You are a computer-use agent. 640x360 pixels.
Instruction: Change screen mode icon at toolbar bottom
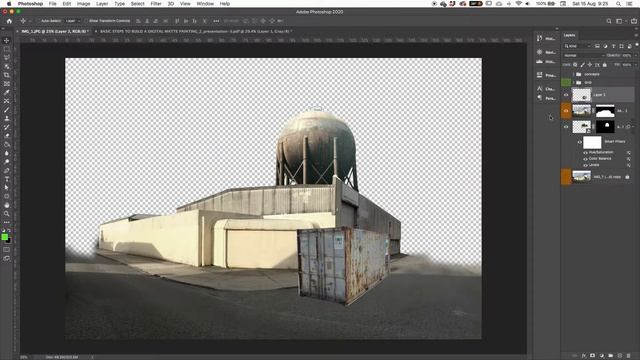[7, 258]
